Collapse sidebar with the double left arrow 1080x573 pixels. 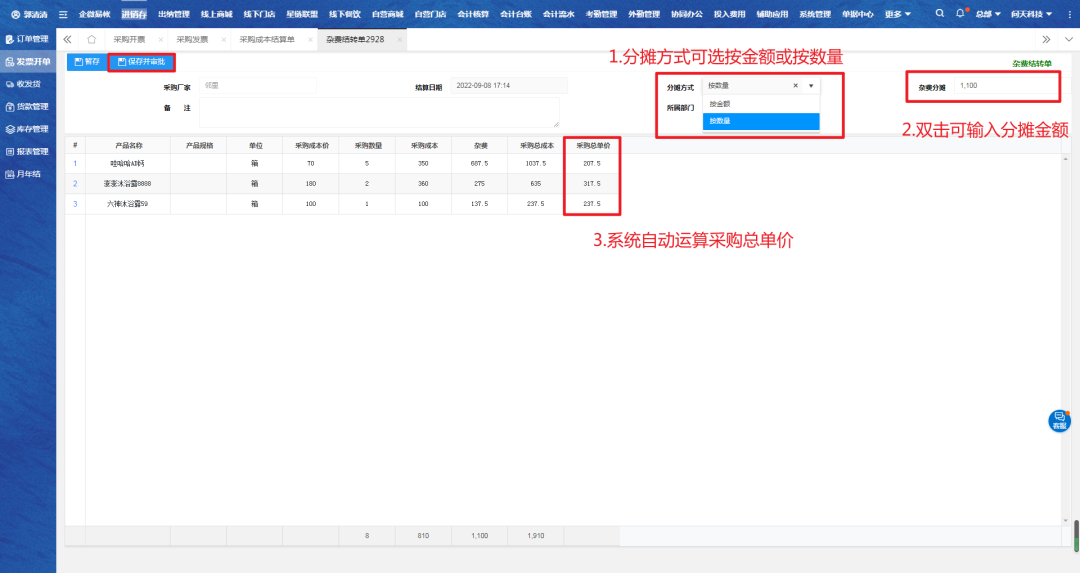pos(67,39)
